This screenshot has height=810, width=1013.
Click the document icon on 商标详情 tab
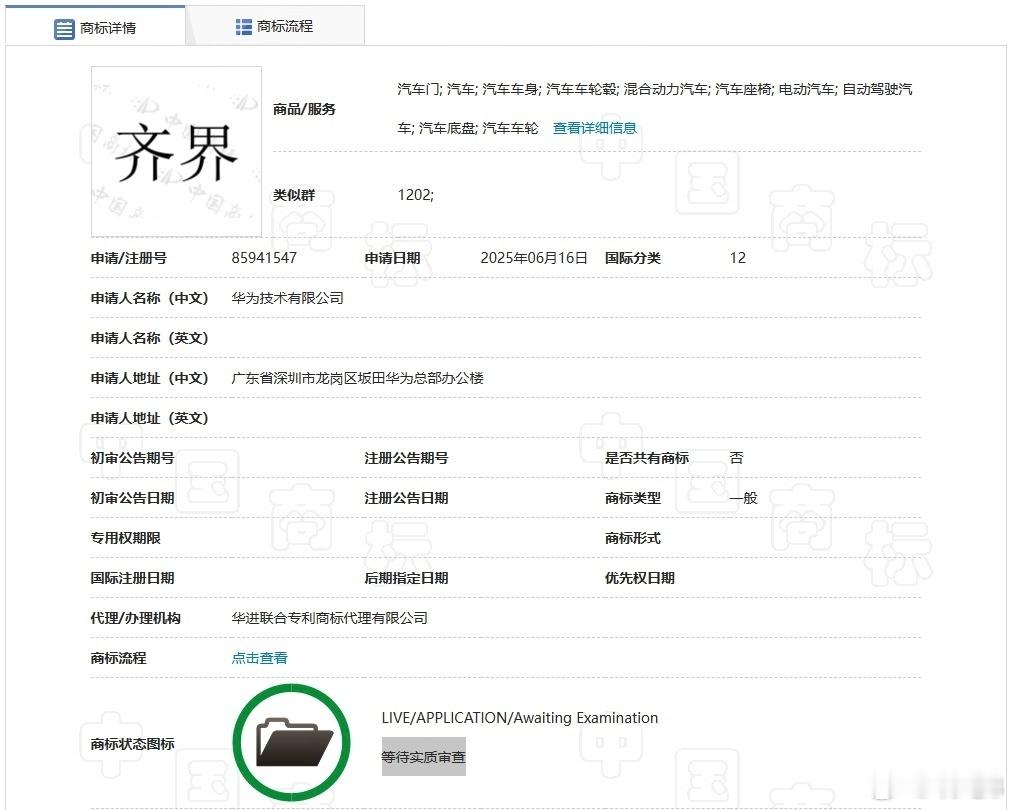click(62, 26)
